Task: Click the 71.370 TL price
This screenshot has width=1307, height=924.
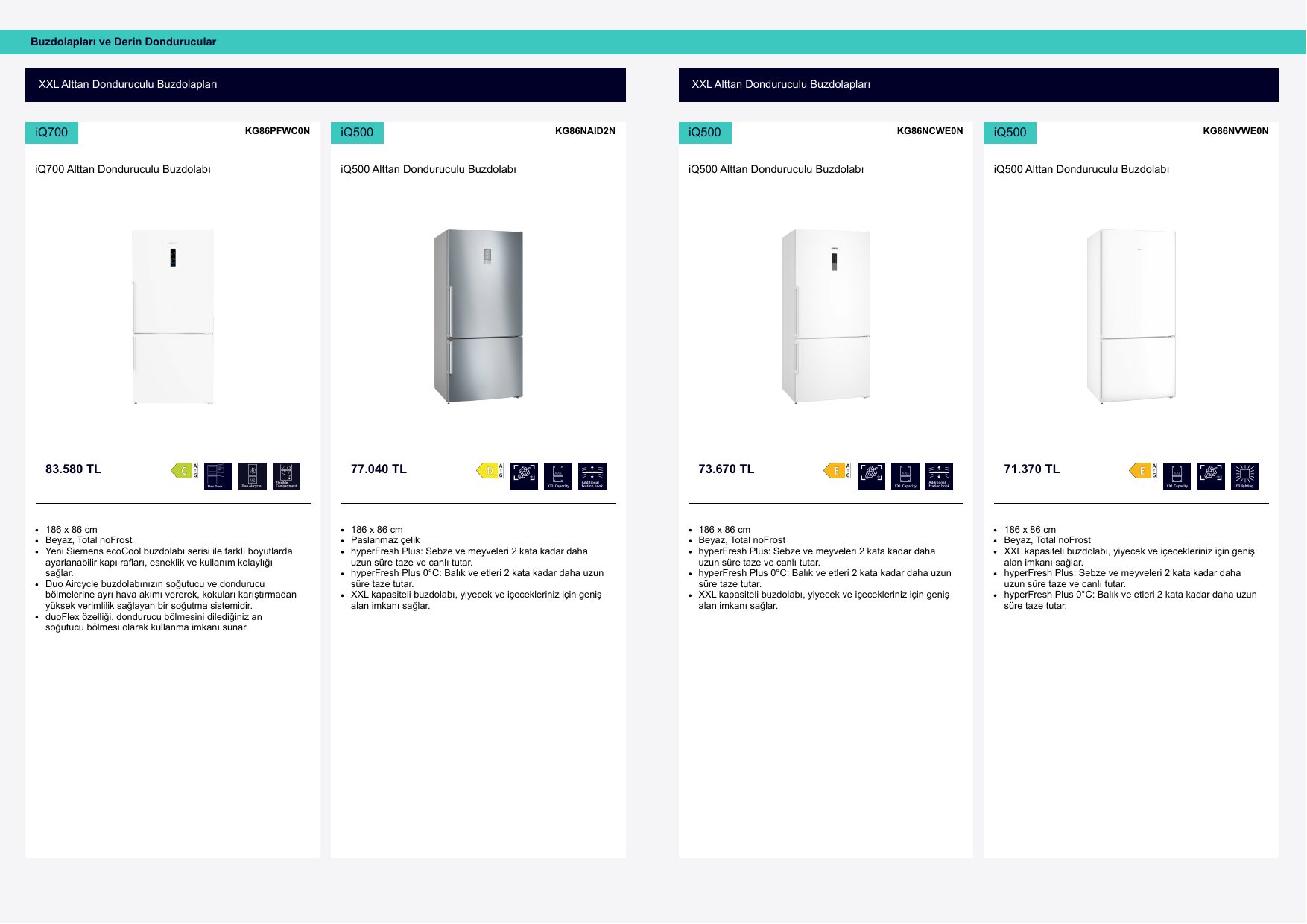Action: coord(1031,469)
